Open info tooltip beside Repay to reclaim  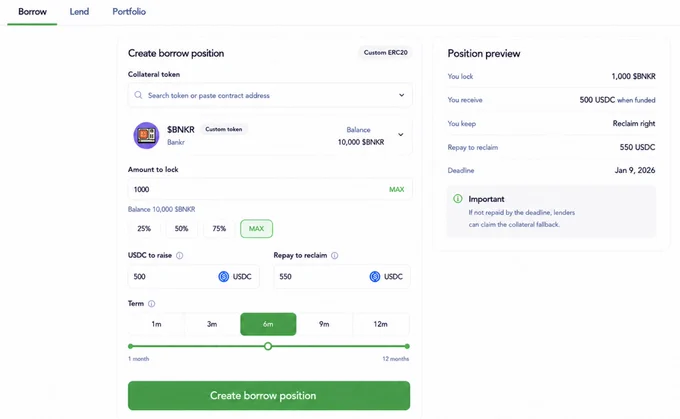click(x=334, y=255)
